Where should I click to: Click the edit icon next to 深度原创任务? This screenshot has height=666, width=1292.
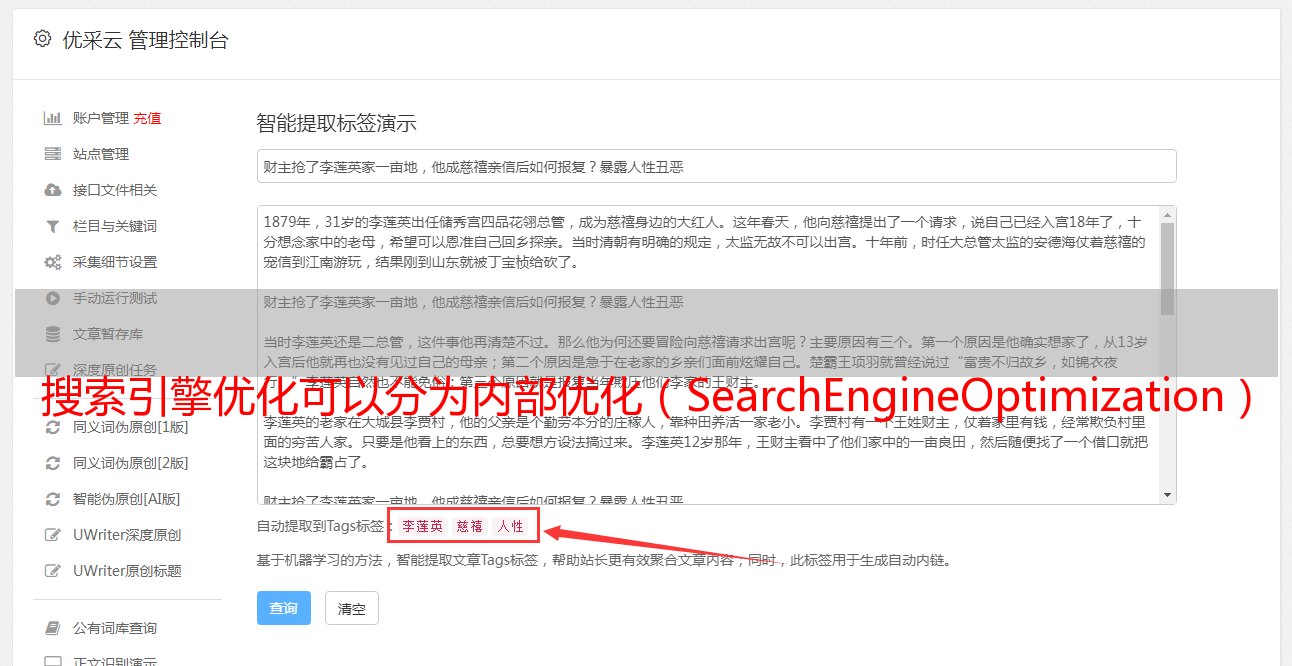pos(53,370)
